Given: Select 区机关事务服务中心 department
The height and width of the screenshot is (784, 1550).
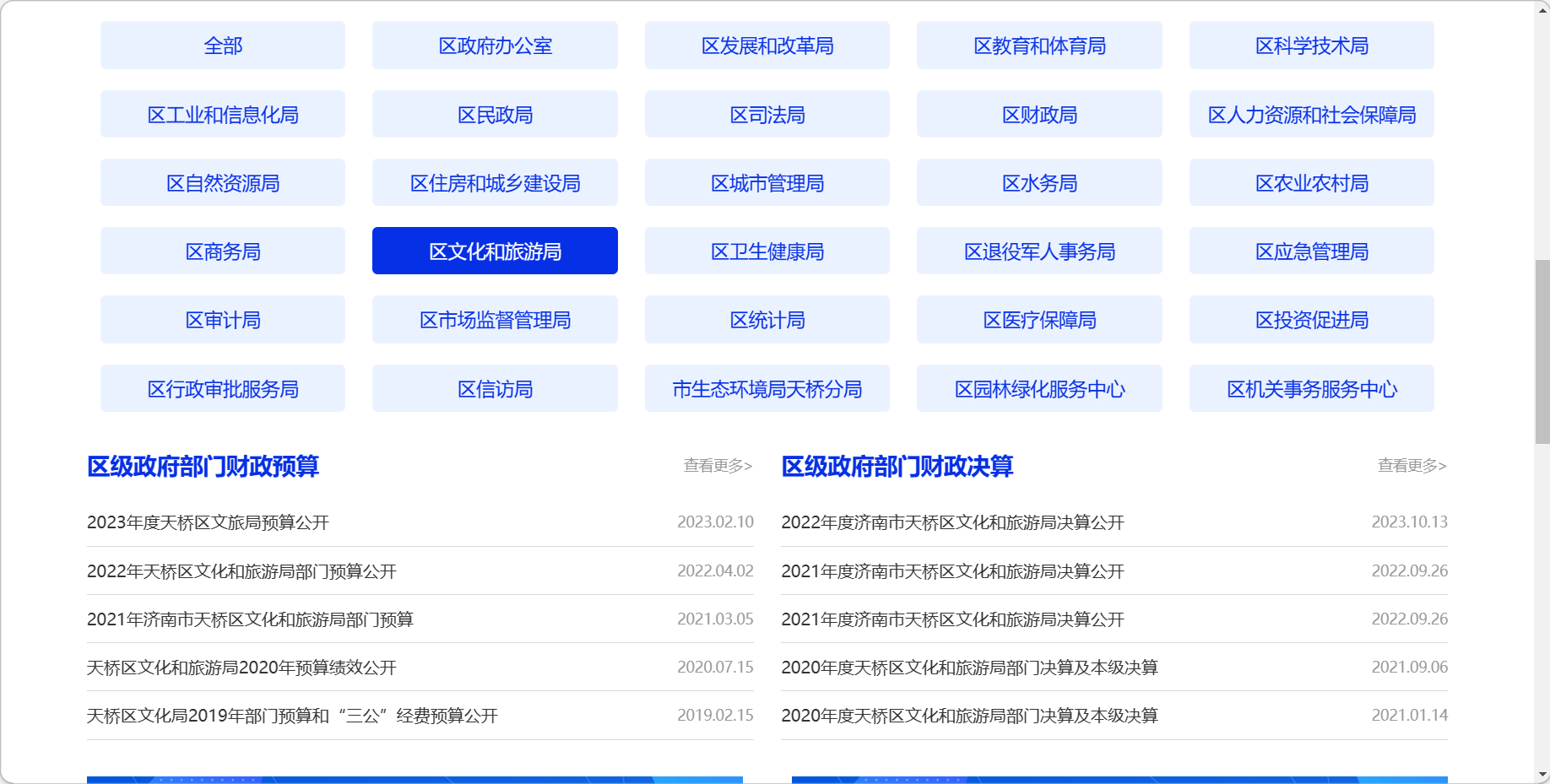Looking at the screenshot, I should 1312,388.
